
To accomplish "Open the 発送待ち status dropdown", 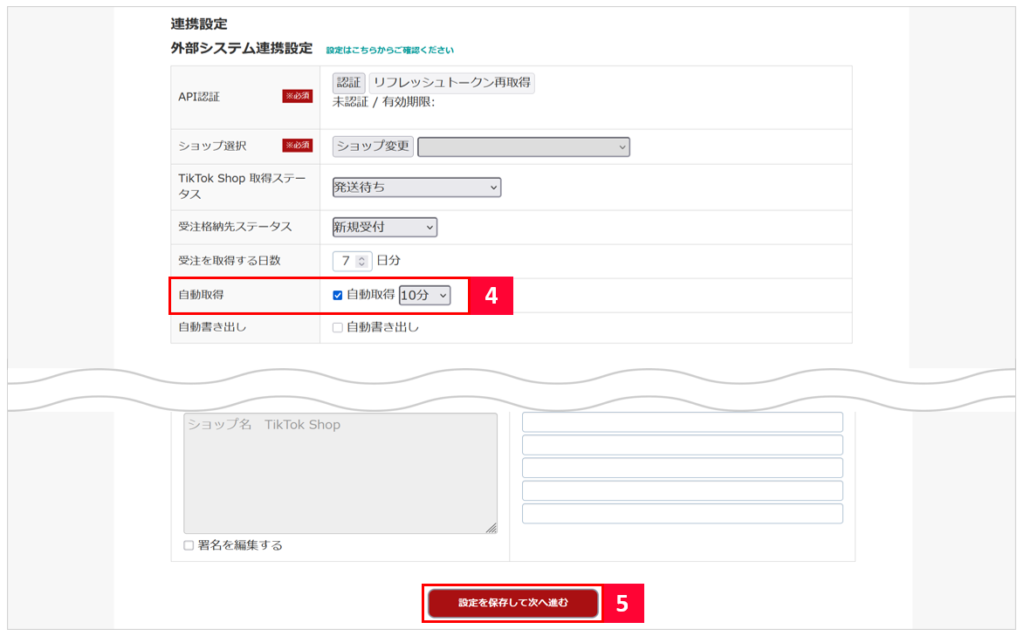I will 416,187.
